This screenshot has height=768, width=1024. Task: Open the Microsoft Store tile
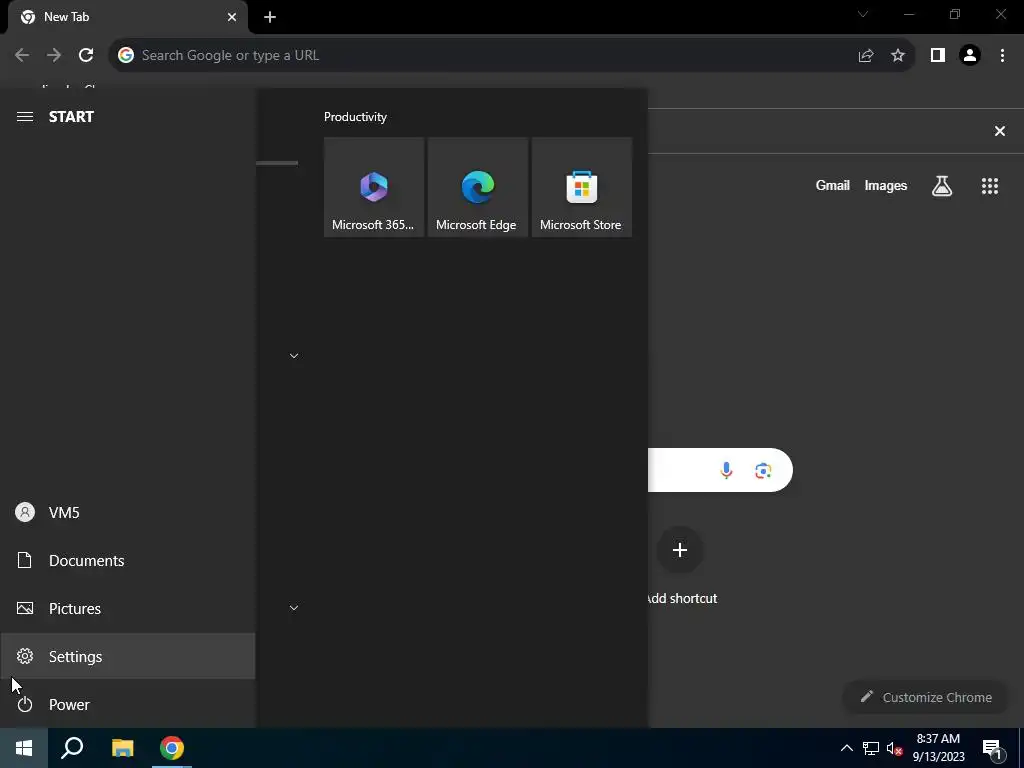(x=581, y=187)
